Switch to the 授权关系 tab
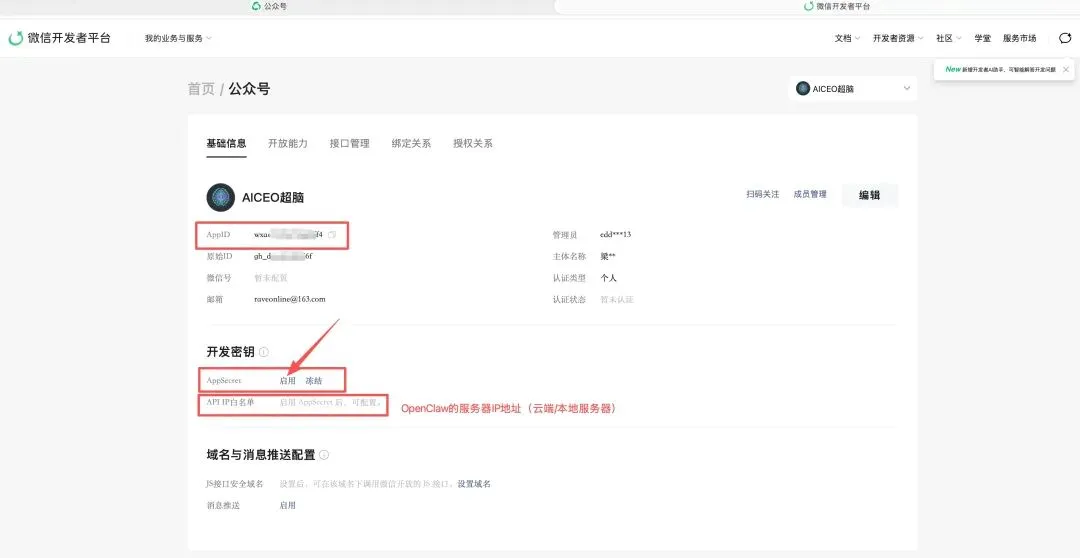1080x558 pixels. (x=472, y=143)
